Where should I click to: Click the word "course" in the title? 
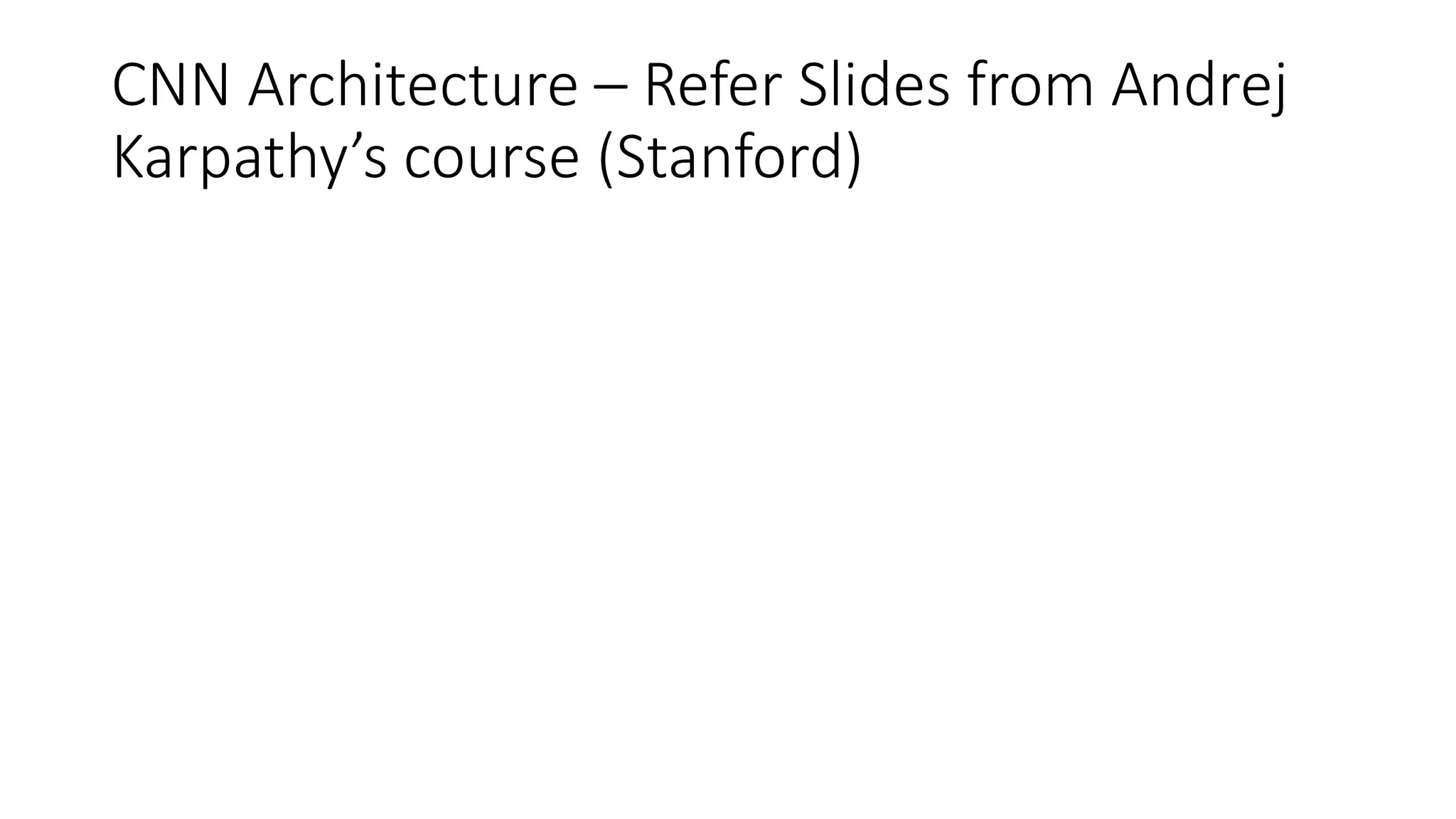492,158
